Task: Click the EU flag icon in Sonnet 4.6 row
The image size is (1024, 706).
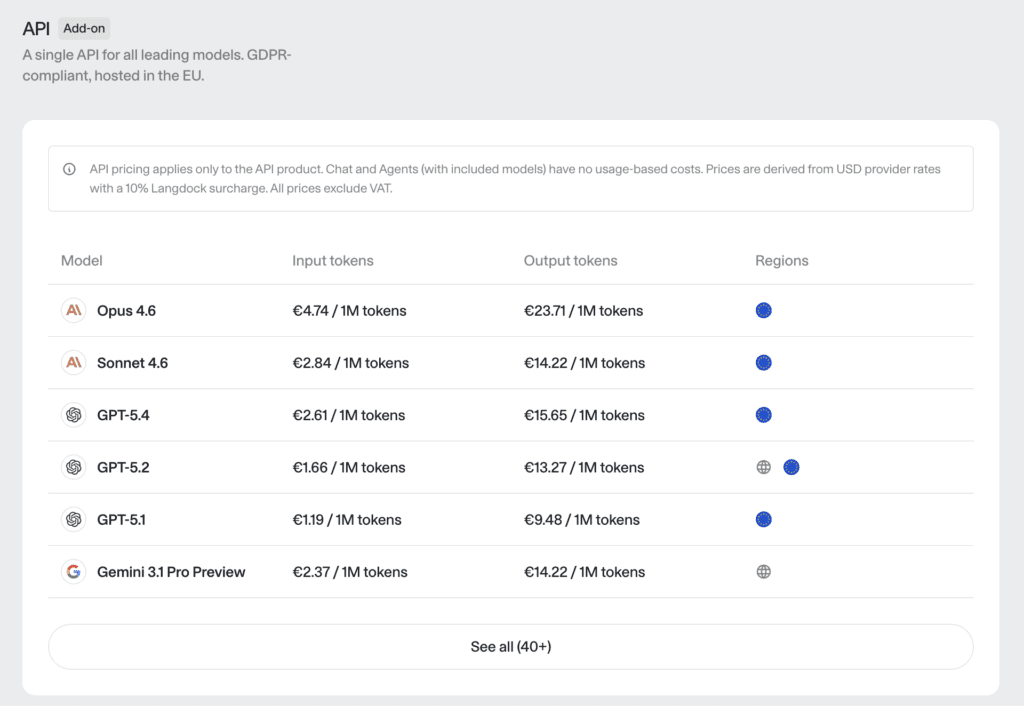Action: click(763, 362)
